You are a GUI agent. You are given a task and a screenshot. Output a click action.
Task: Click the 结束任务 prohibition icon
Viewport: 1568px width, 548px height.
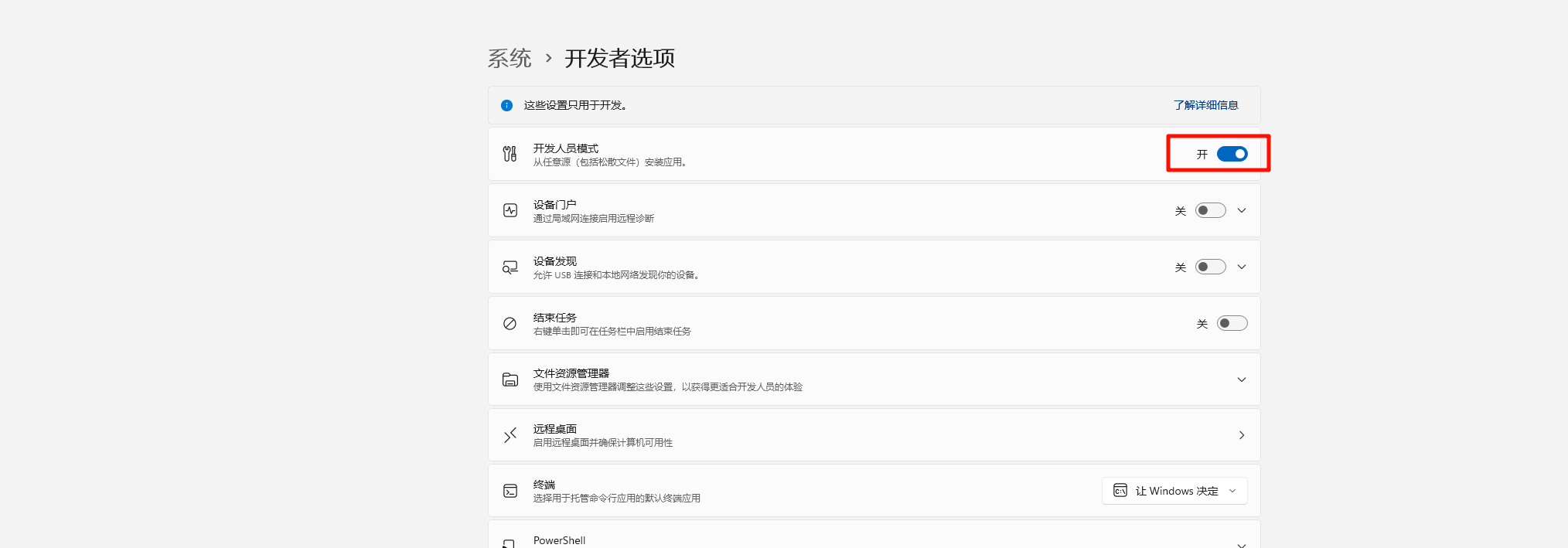point(510,324)
